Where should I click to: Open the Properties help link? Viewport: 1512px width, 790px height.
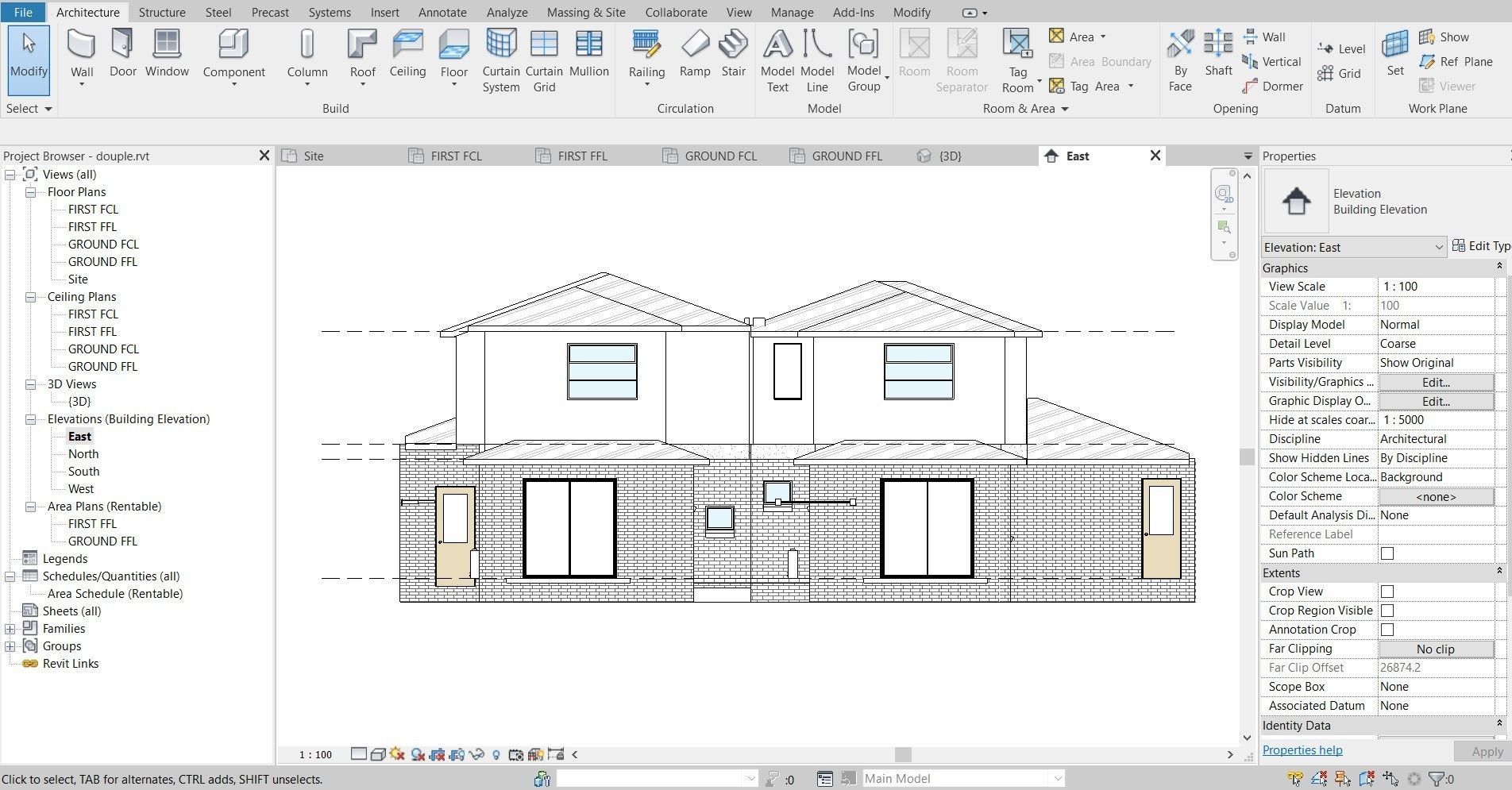coord(1302,750)
